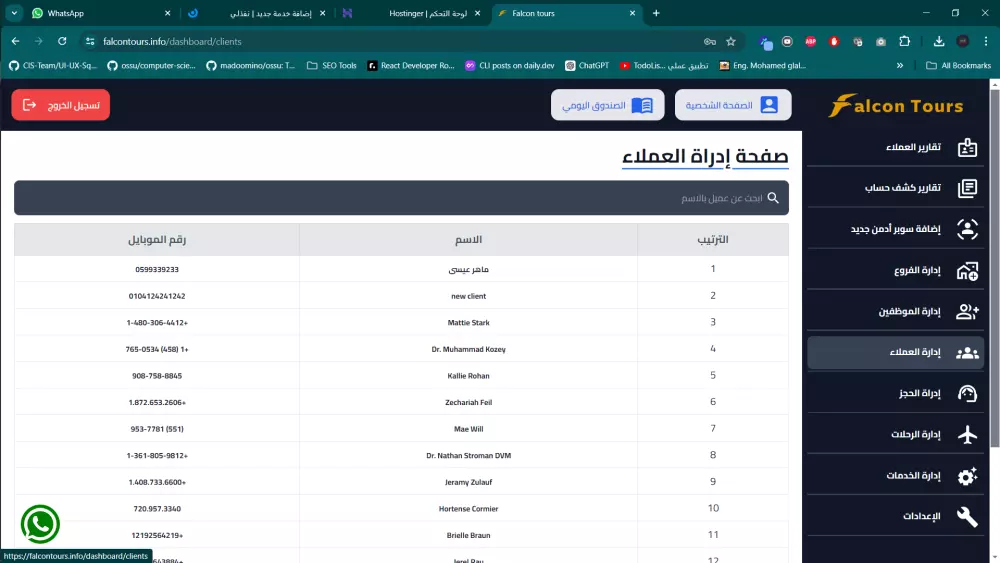Click phone number 0599339233
Image resolution: width=1000 pixels, height=563 pixels.
pos(157,269)
